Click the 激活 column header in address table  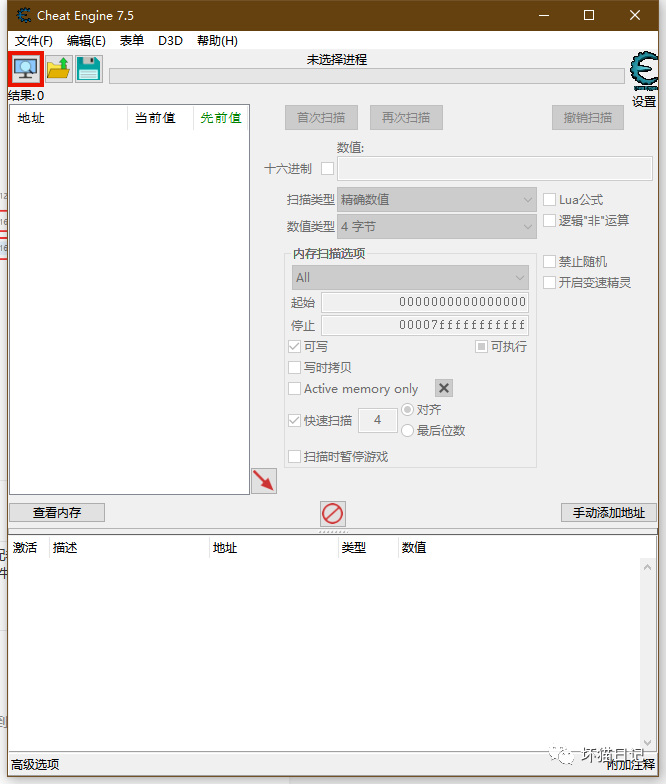point(28,548)
